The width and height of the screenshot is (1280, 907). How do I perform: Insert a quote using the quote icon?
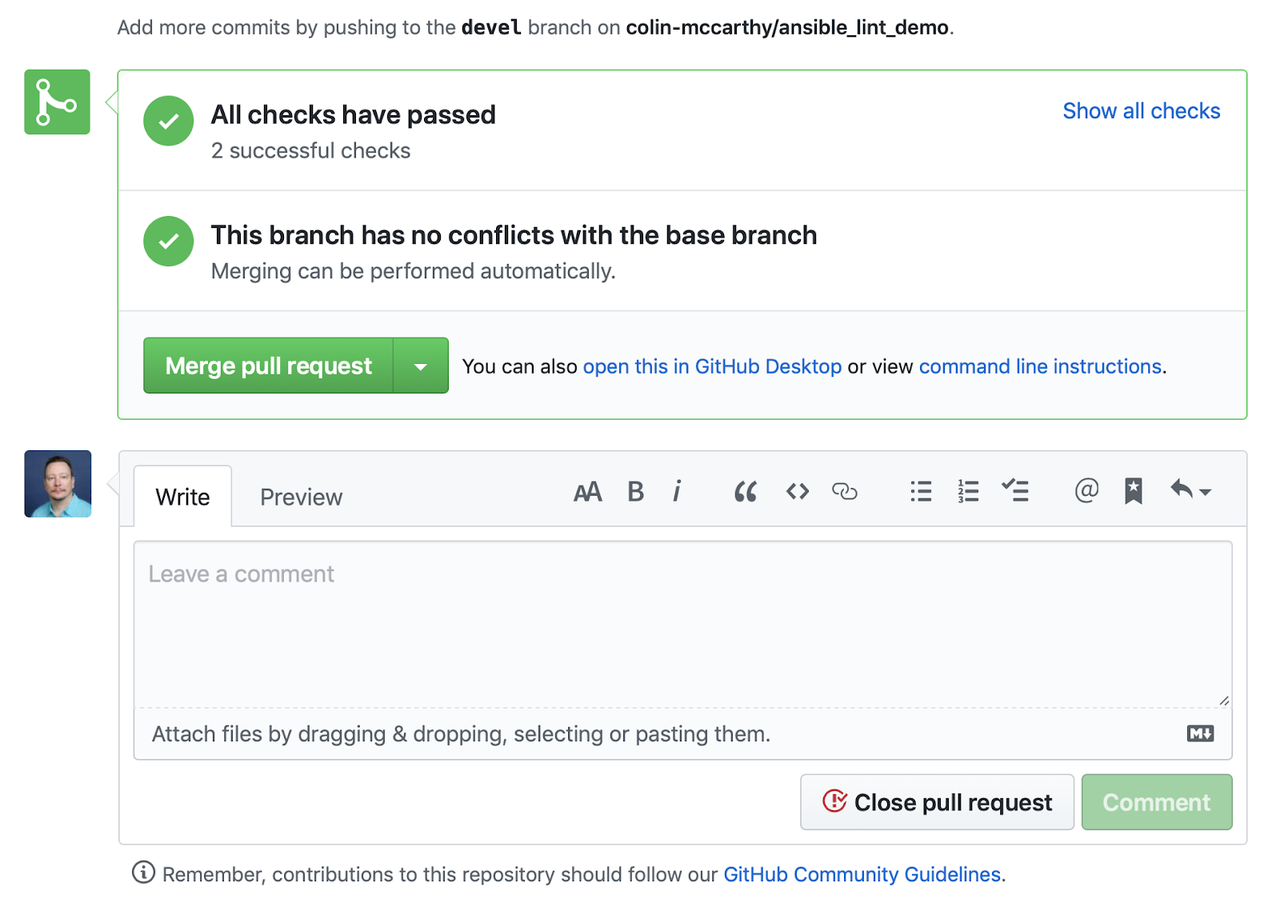tap(745, 491)
